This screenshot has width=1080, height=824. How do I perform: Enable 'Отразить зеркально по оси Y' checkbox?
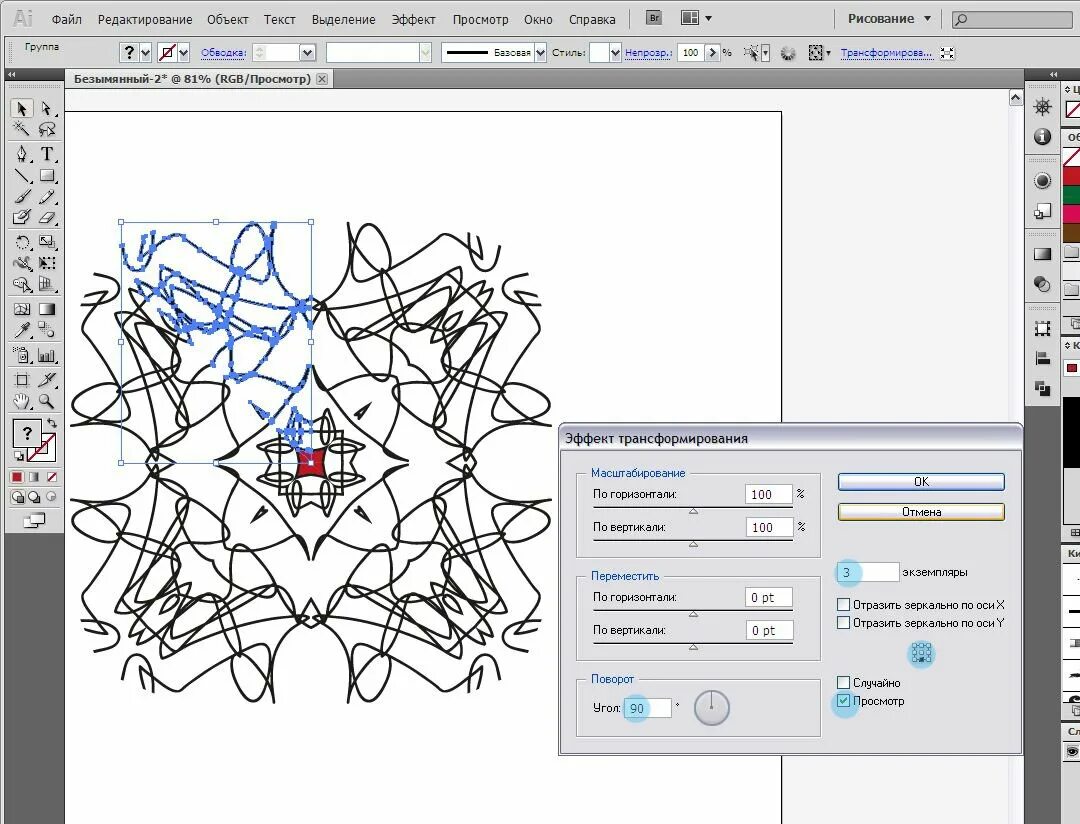pyautogui.click(x=843, y=623)
